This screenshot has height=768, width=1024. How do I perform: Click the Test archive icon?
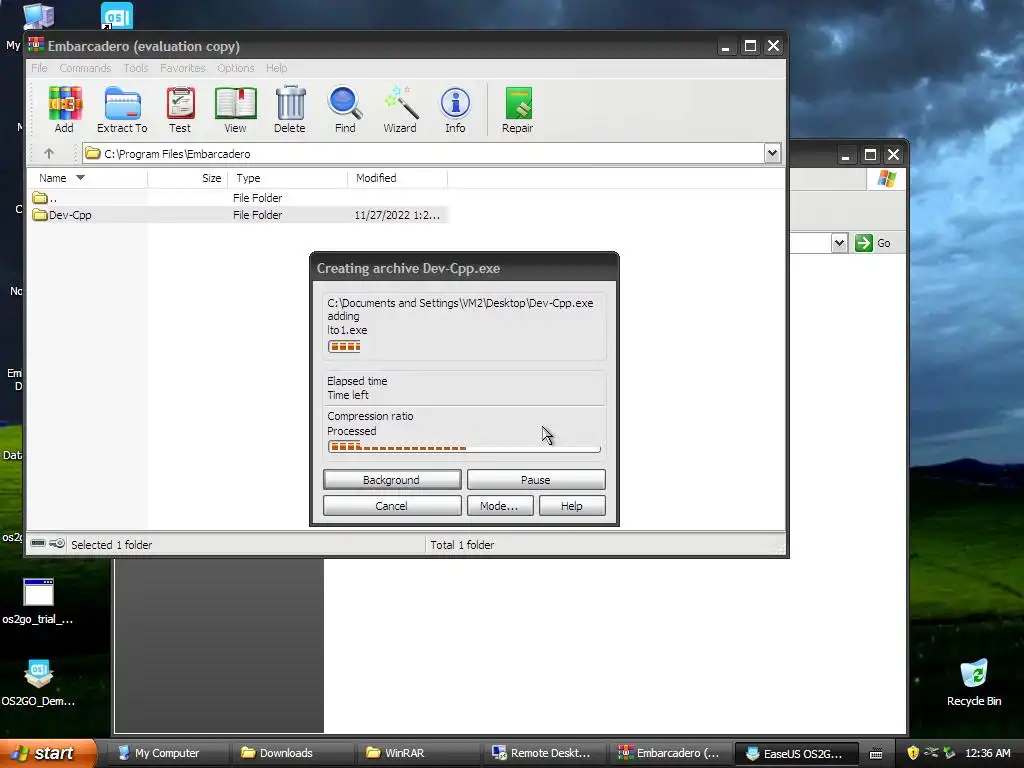[180, 109]
